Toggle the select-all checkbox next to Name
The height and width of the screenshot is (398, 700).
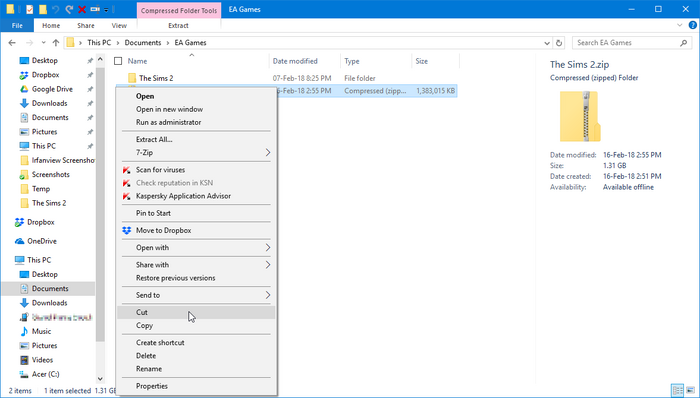click(x=118, y=61)
